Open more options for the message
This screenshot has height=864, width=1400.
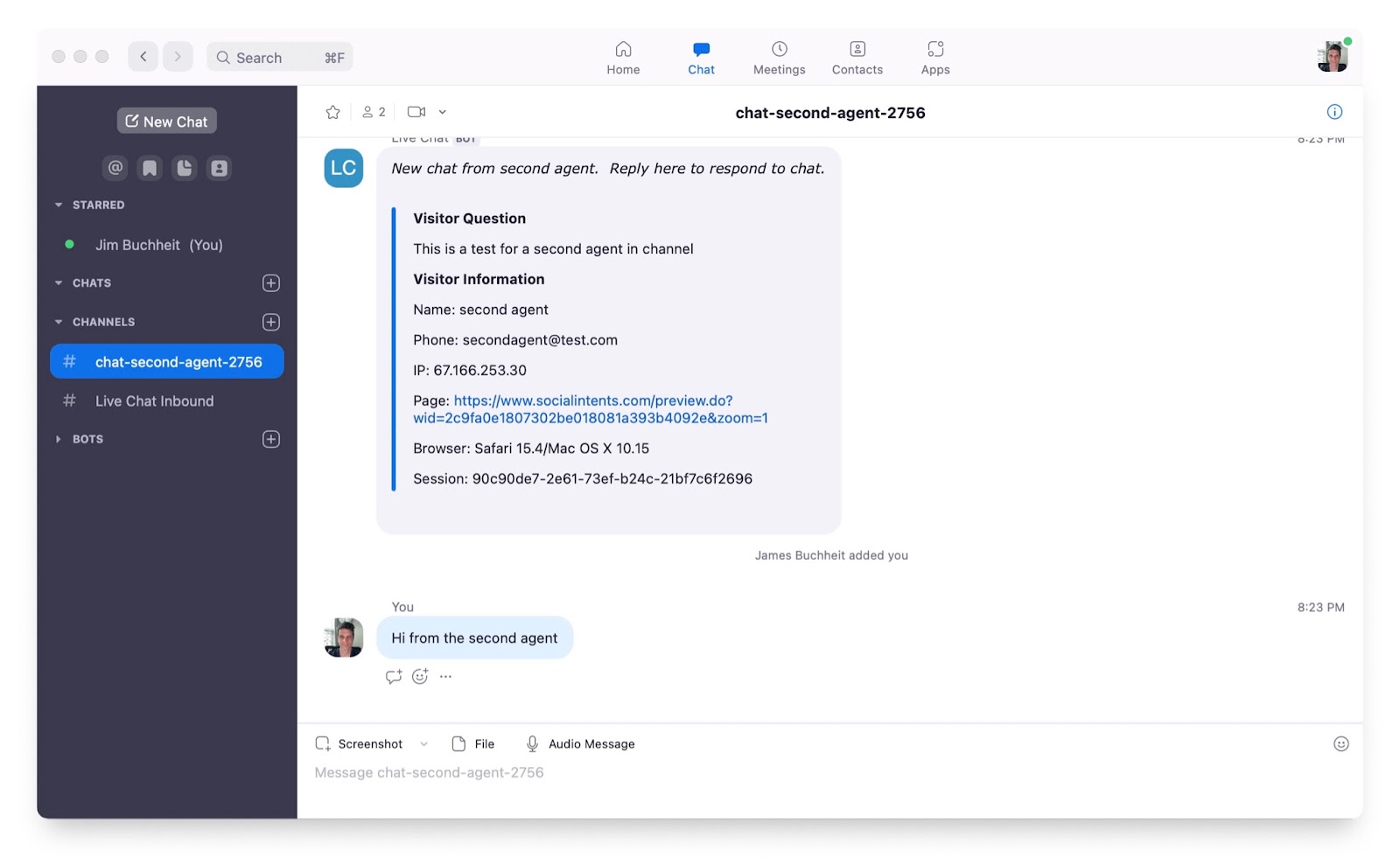(446, 677)
